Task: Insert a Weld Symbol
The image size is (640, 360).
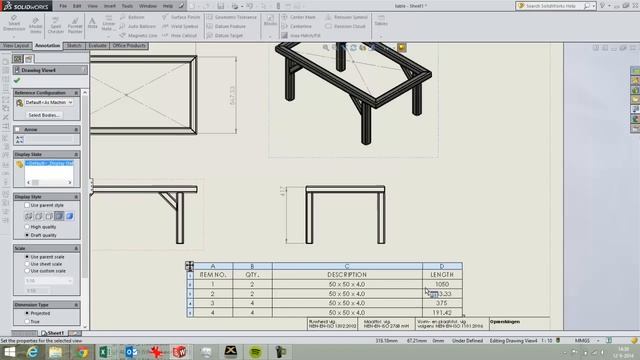Action: coord(180,26)
